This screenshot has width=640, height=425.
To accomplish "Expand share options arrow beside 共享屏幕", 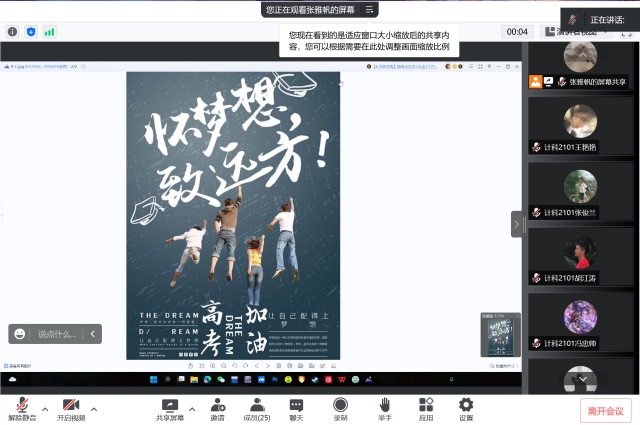I will click(x=192, y=409).
